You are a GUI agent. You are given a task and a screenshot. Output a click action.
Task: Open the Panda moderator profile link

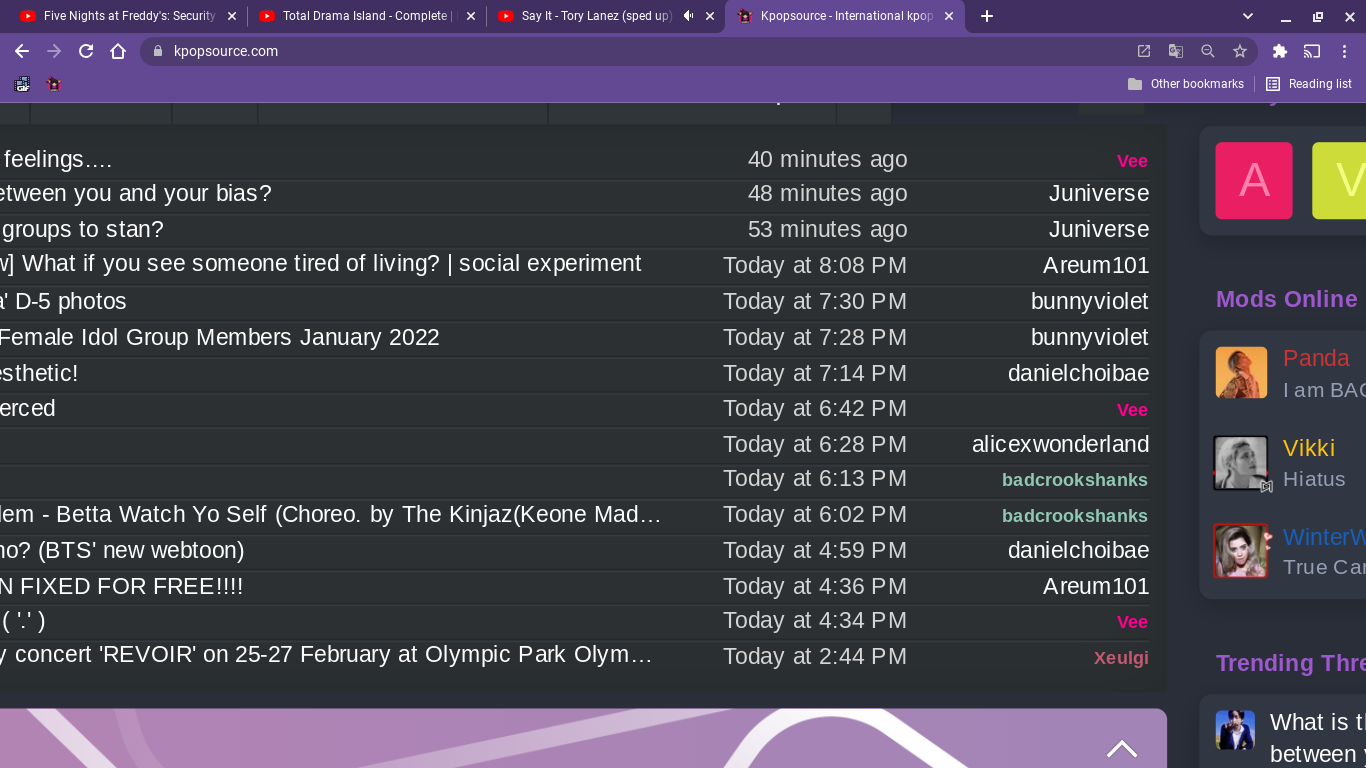(x=1316, y=358)
